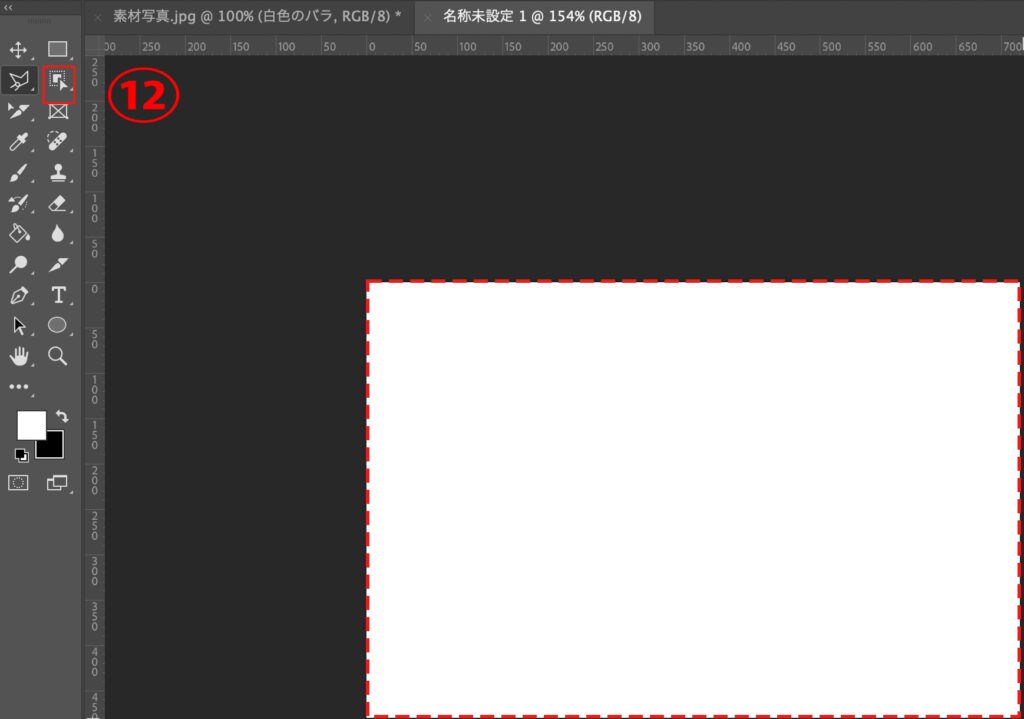Collapse the toolbar with the double-arrow
The width and height of the screenshot is (1024, 719).
click(8, 7)
